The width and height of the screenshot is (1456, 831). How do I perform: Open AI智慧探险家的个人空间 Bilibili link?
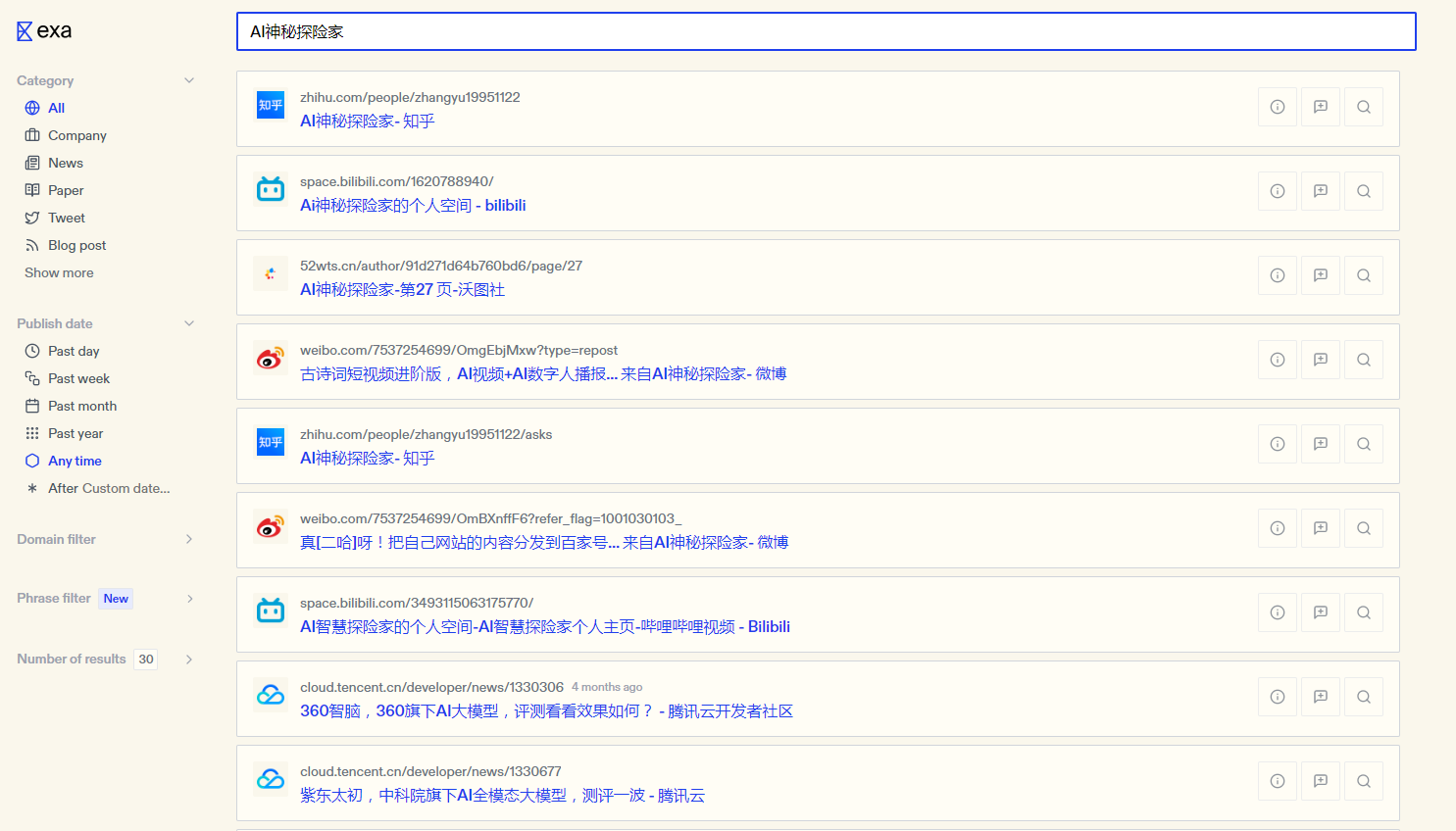pos(545,626)
